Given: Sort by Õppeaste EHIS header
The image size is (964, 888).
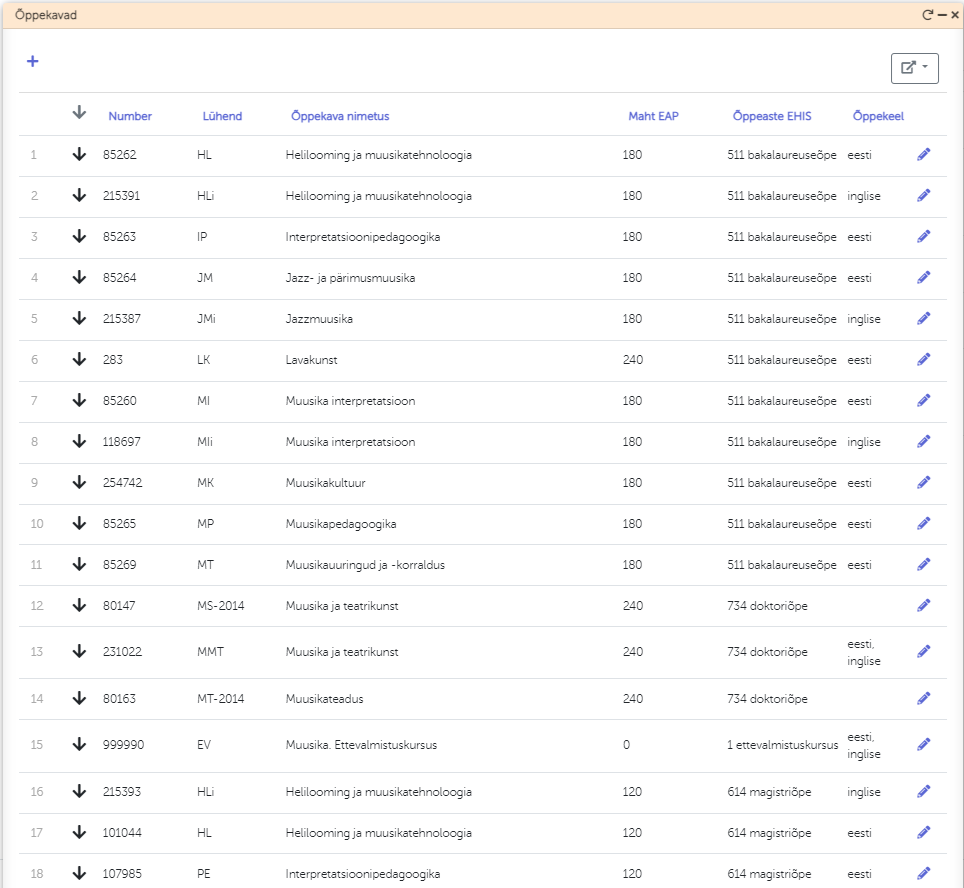Looking at the screenshot, I should pyautogui.click(x=772, y=116).
